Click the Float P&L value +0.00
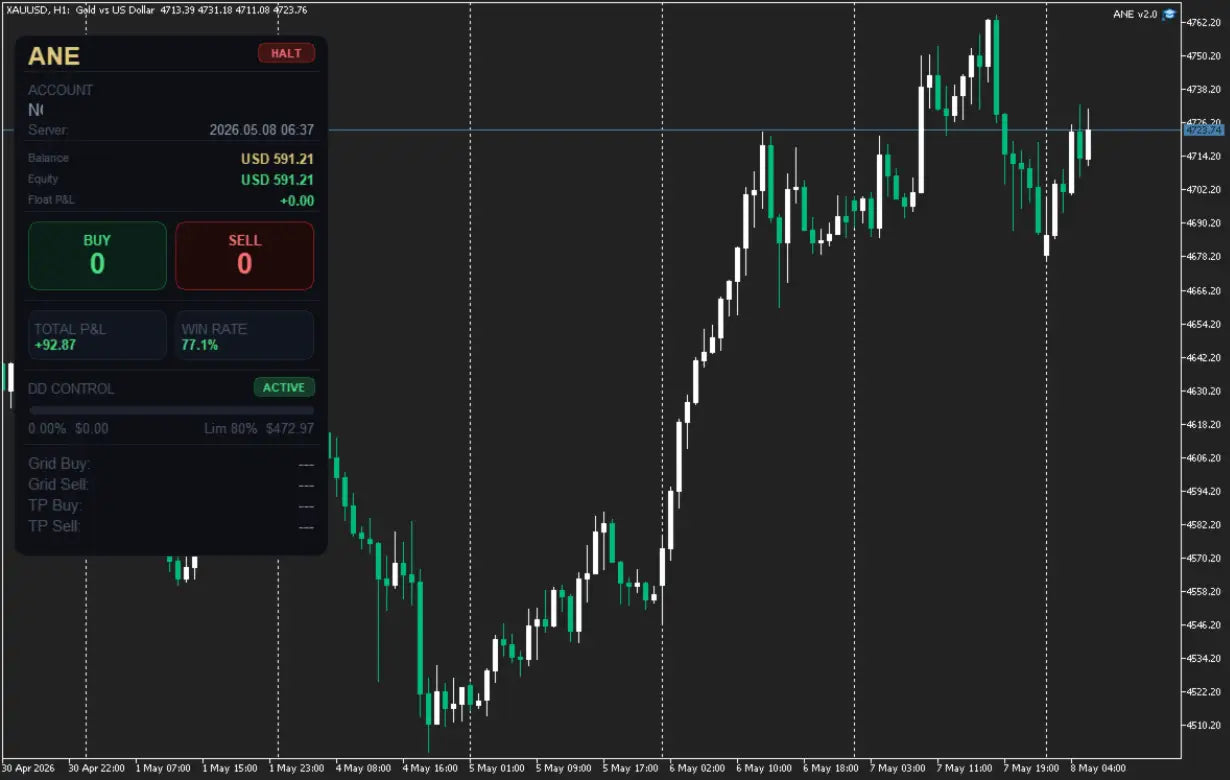 coord(297,201)
